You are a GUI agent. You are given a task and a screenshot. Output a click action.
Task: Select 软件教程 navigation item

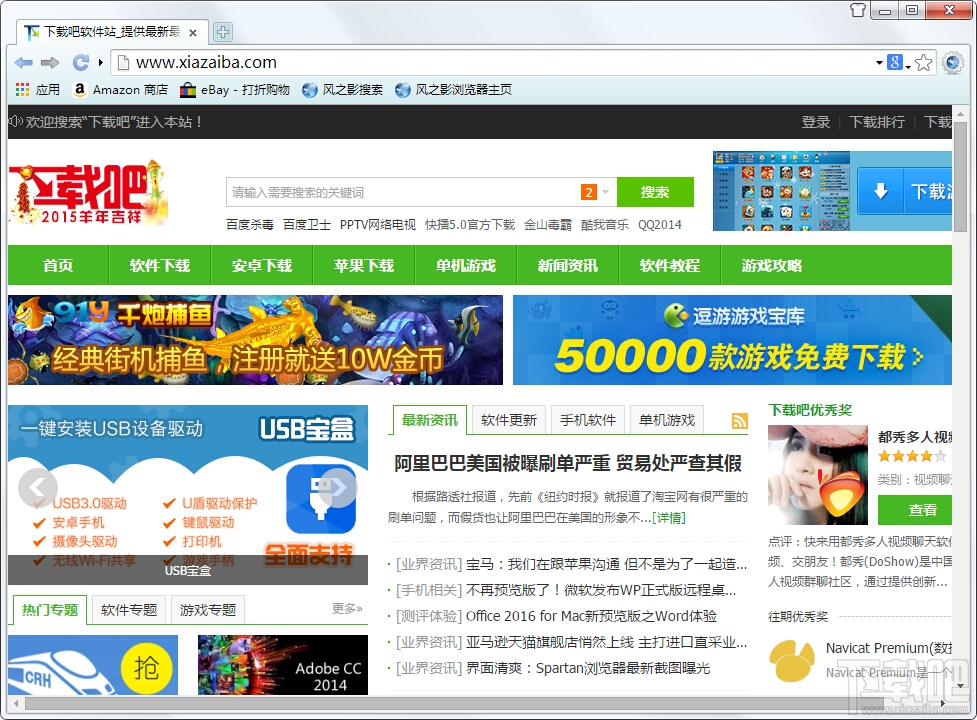(670, 265)
